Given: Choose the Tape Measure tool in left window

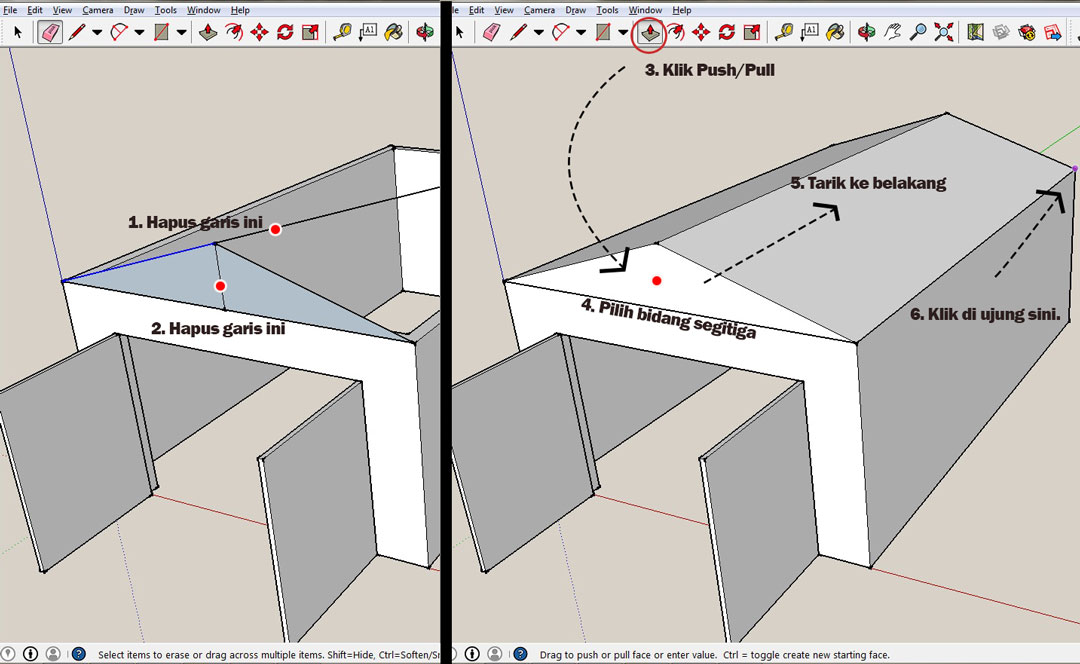Looking at the screenshot, I should (x=342, y=32).
